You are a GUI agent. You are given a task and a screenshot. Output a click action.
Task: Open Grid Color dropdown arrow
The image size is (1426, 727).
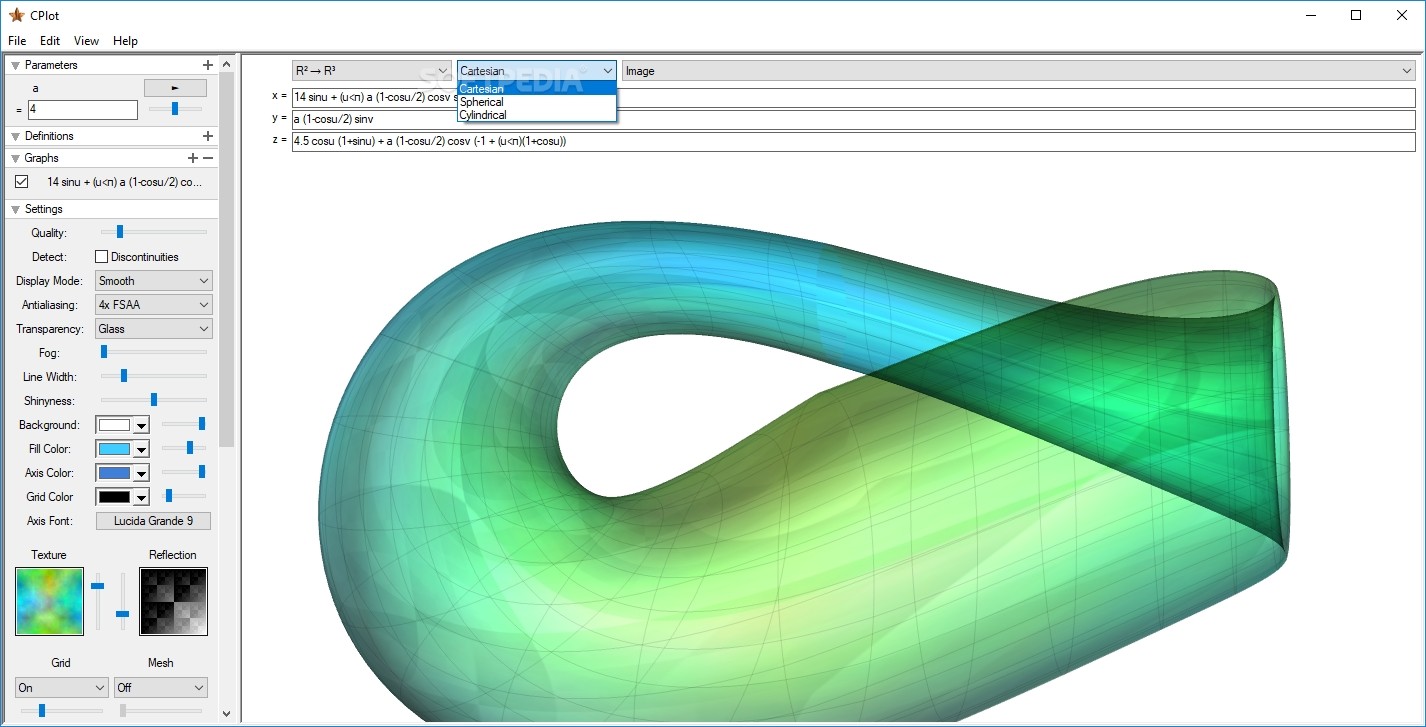point(141,498)
